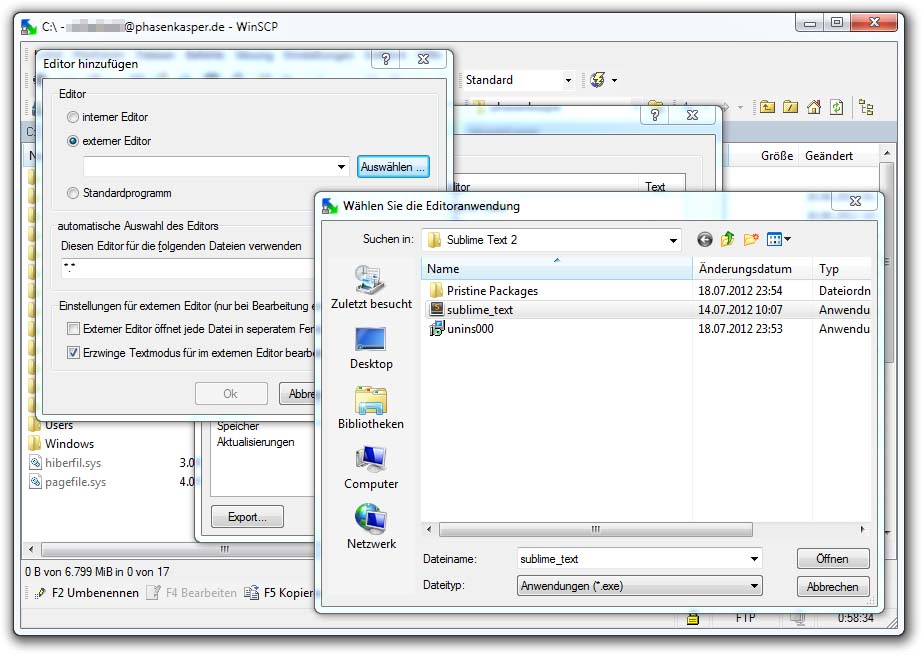Screen dimensions: 923x655
Task: Select the 'sublime_text' file entry
Action: 479,310
